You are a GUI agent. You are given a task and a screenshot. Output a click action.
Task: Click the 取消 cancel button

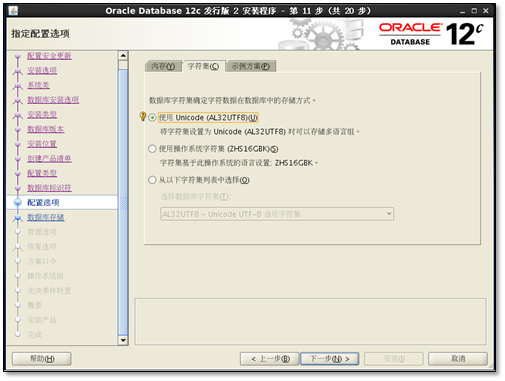tap(458, 359)
